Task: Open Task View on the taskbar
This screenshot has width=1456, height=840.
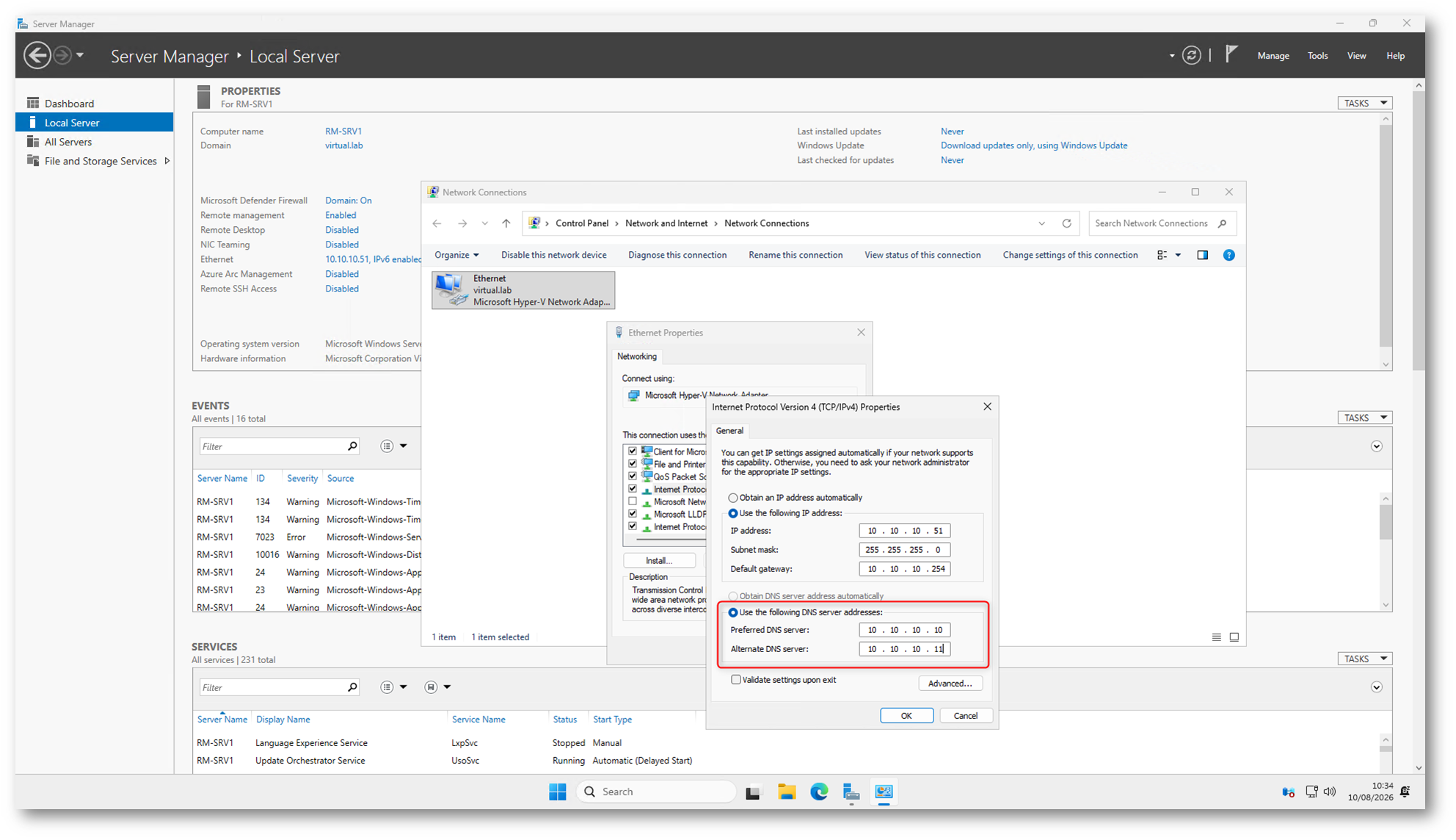Action: (753, 792)
